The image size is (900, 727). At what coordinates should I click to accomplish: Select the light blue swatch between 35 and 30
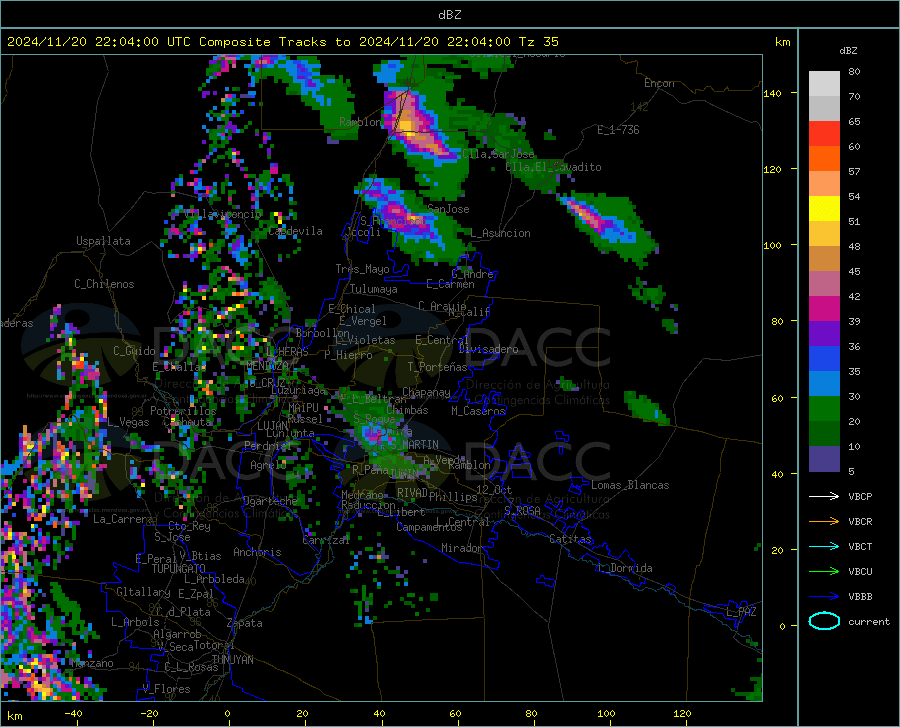824,384
